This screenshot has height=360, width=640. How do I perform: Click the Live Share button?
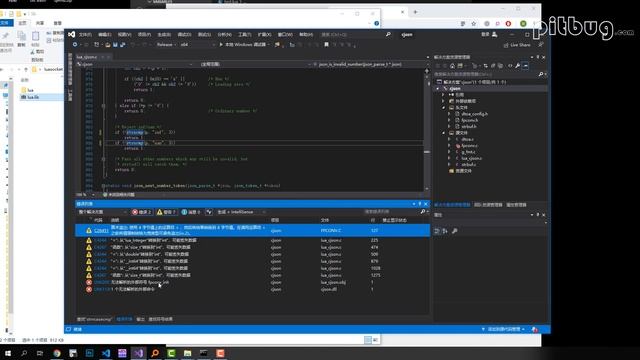click(x=517, y=45)
